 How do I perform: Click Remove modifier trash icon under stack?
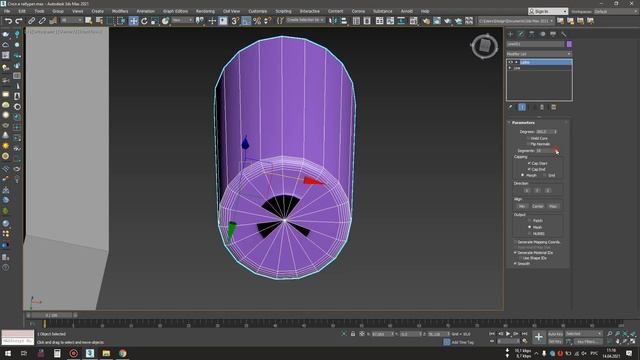point(542,107)
